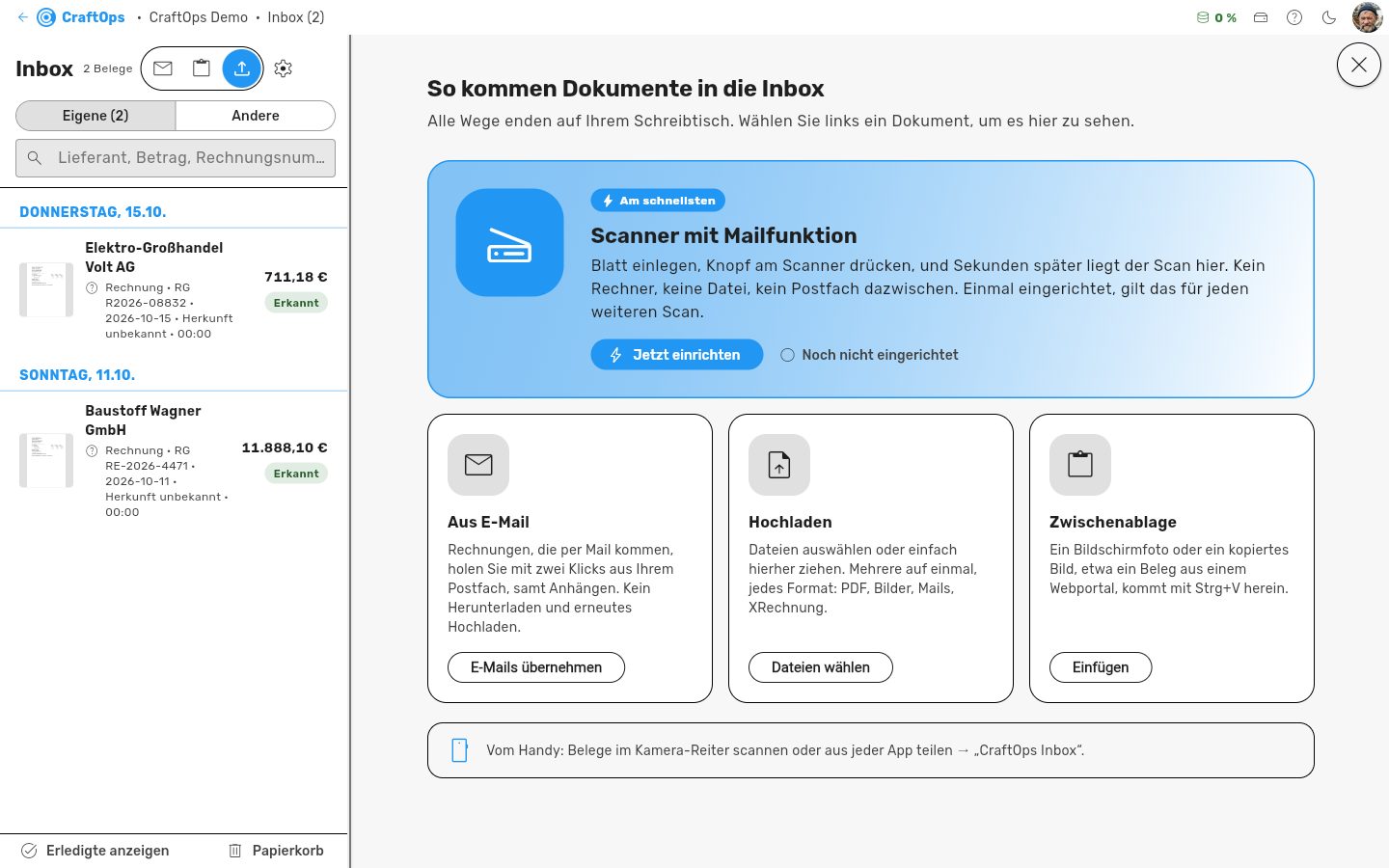Click the Dateien wählen button
The width and height of the screenshot is (1389, 868).
[x=821, y=667]
